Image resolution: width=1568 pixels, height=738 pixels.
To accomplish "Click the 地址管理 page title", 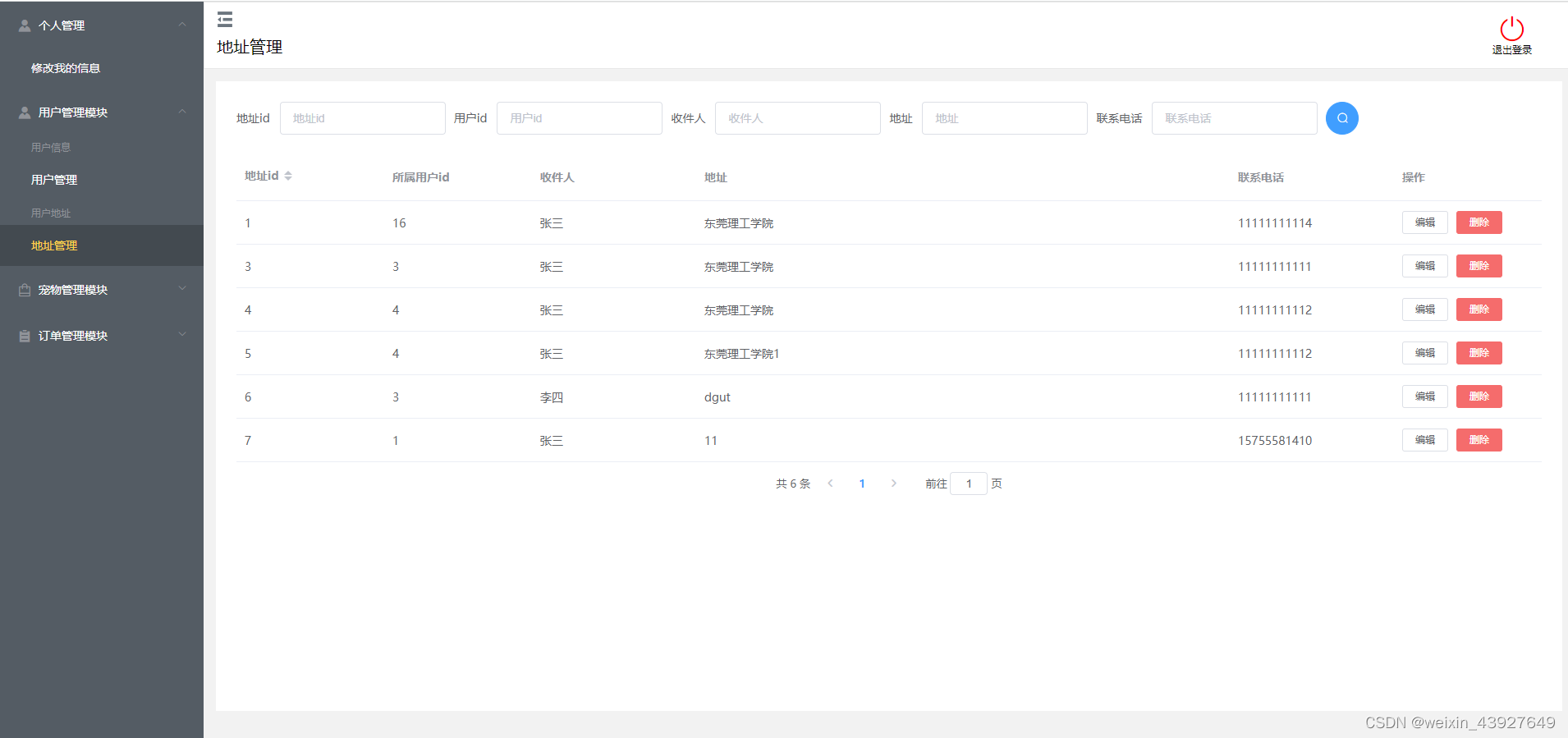I will [250, 47].
